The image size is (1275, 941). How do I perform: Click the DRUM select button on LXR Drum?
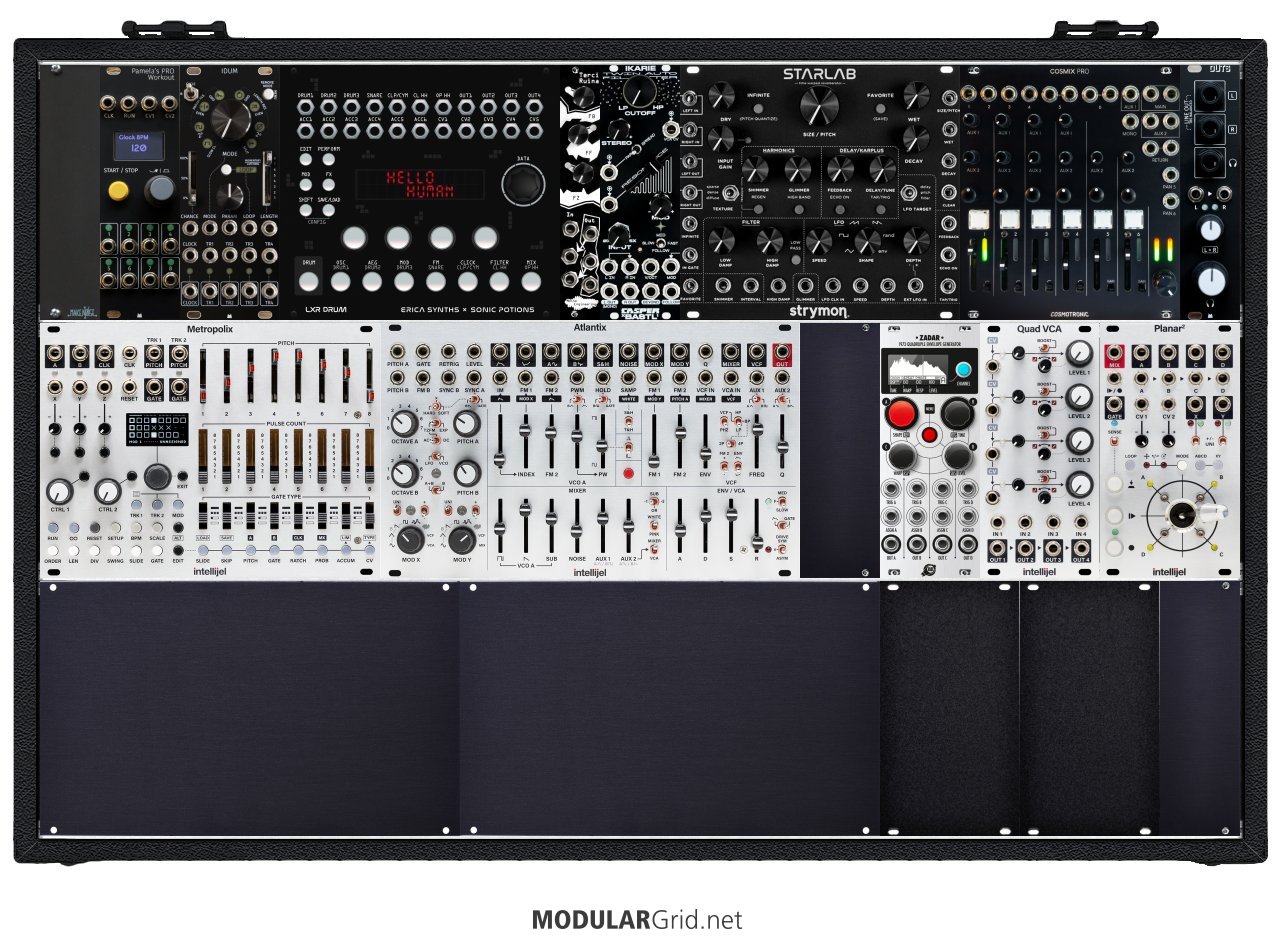(x=310, y=283)
